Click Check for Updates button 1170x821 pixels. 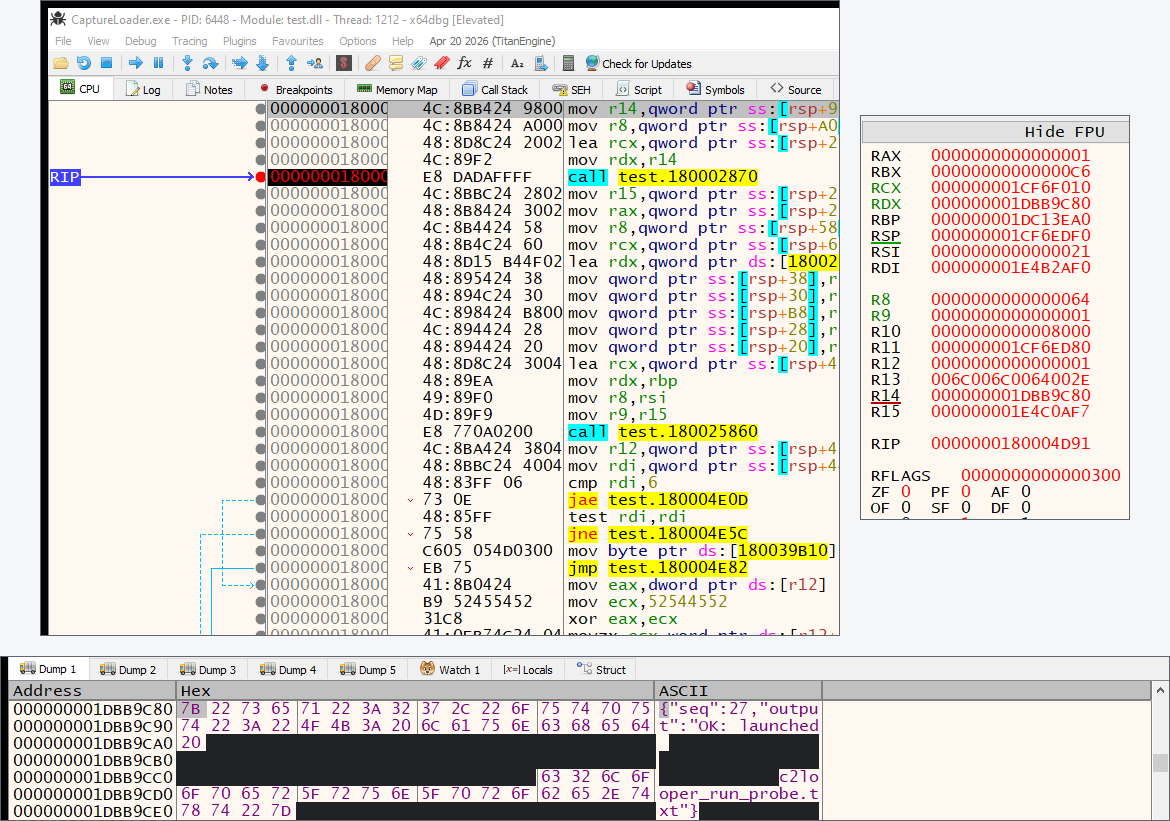pos(639,63)
